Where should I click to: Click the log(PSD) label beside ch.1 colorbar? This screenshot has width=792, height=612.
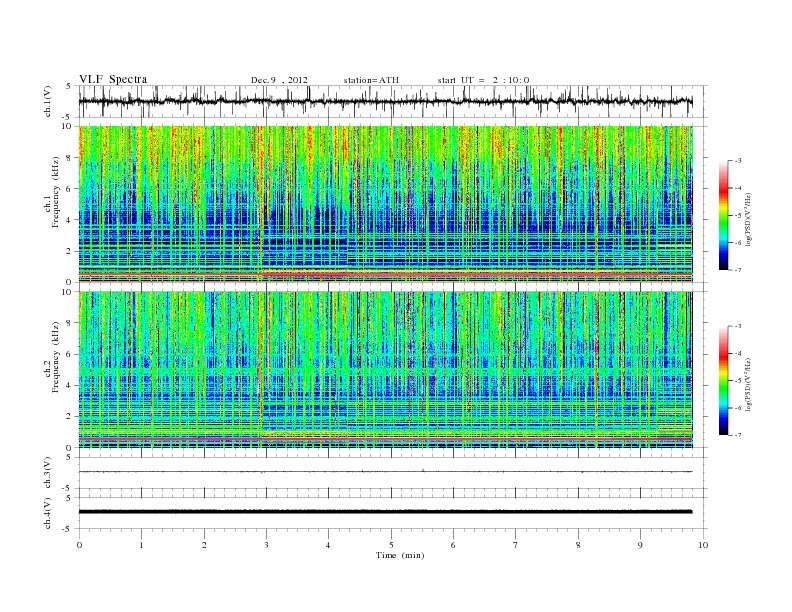(749, 220)
